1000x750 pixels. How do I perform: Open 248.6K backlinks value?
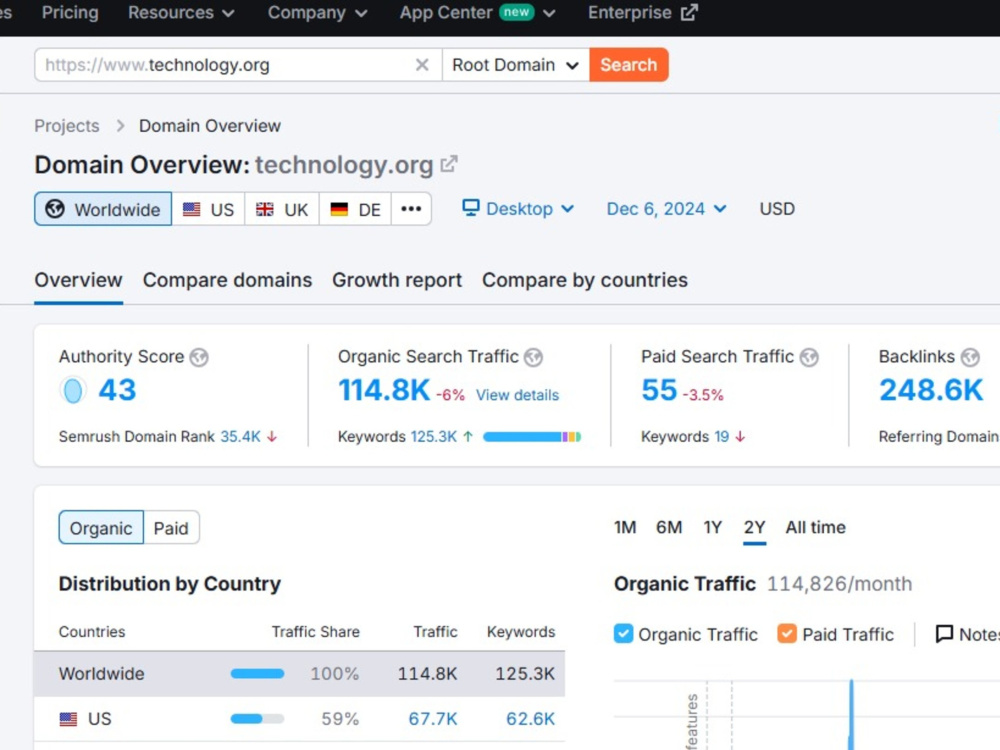(931, 390)
